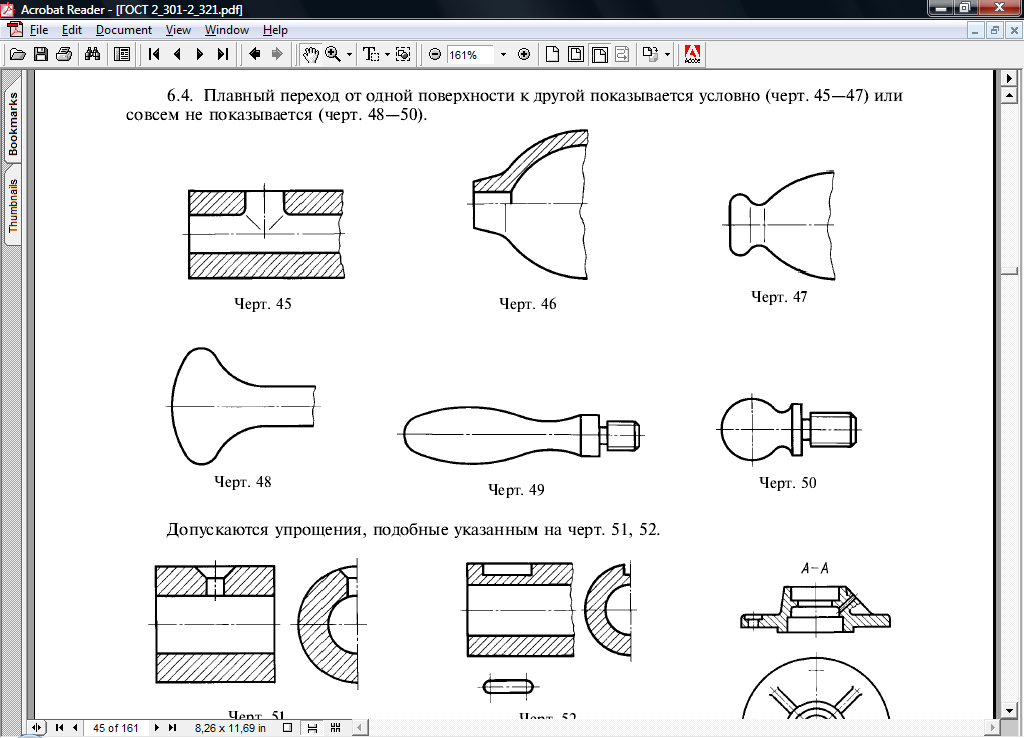Screen dimensions: 1024x738
Task: Click the '45 of 161' page field
Action: [116, 728]
